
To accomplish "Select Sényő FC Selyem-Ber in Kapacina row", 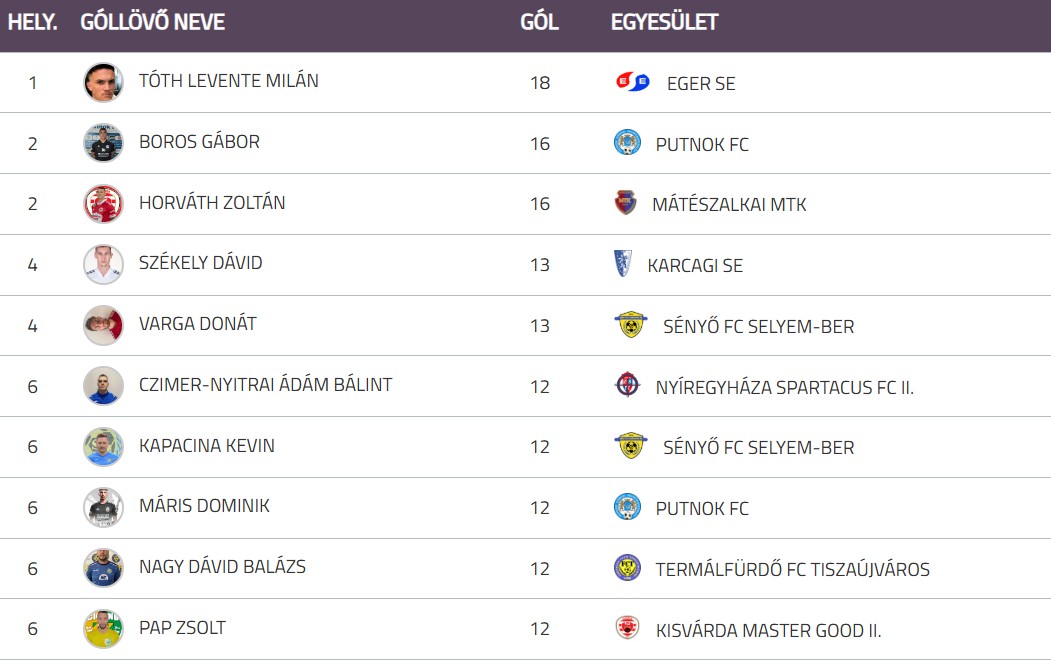I will [x=759, y=448].
